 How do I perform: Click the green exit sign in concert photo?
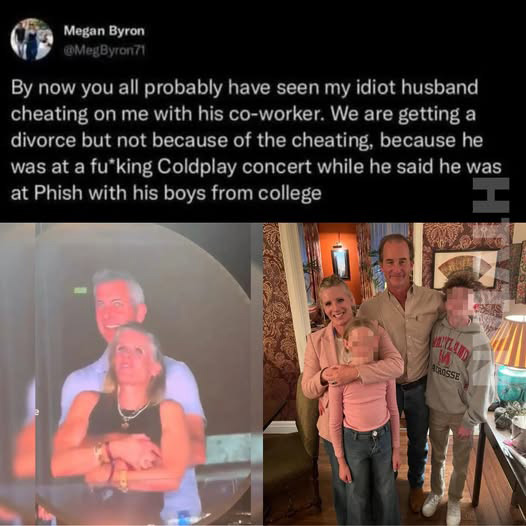[x=81, y=290]
